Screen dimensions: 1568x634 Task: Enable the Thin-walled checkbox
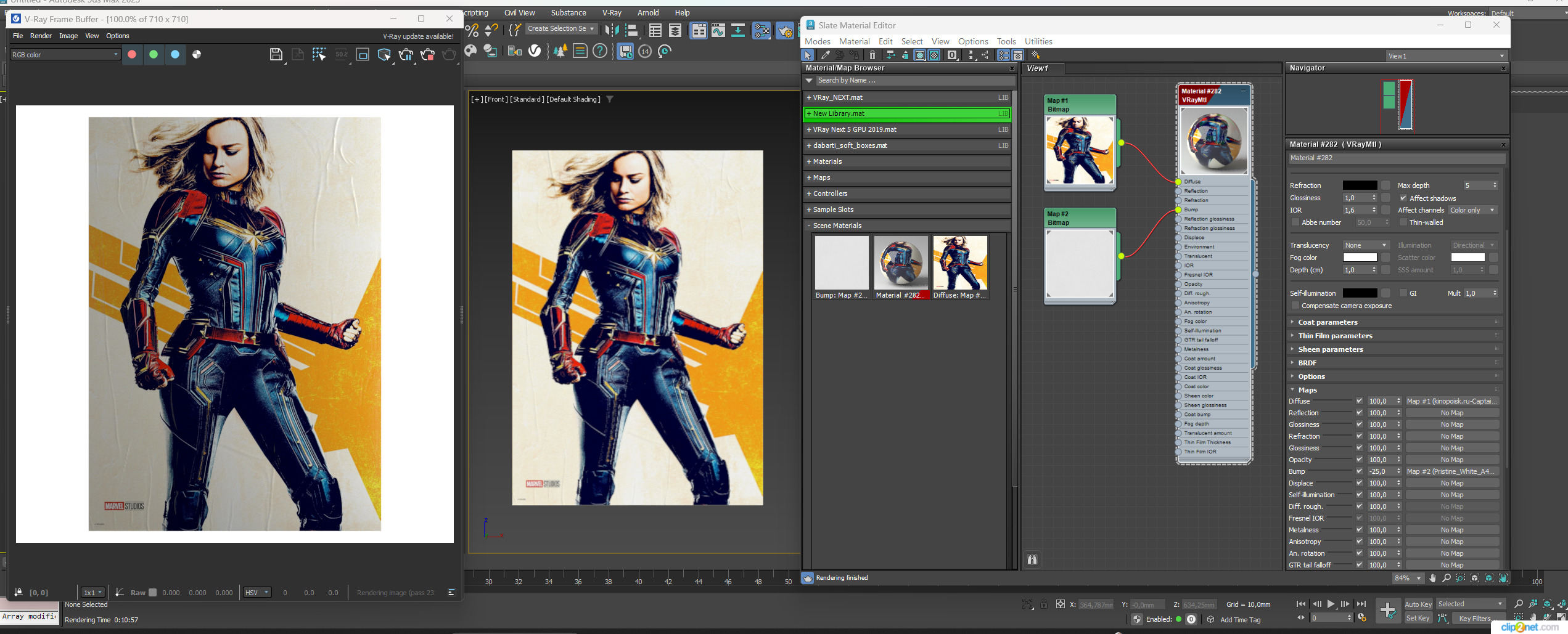(x=1403, y=222)
